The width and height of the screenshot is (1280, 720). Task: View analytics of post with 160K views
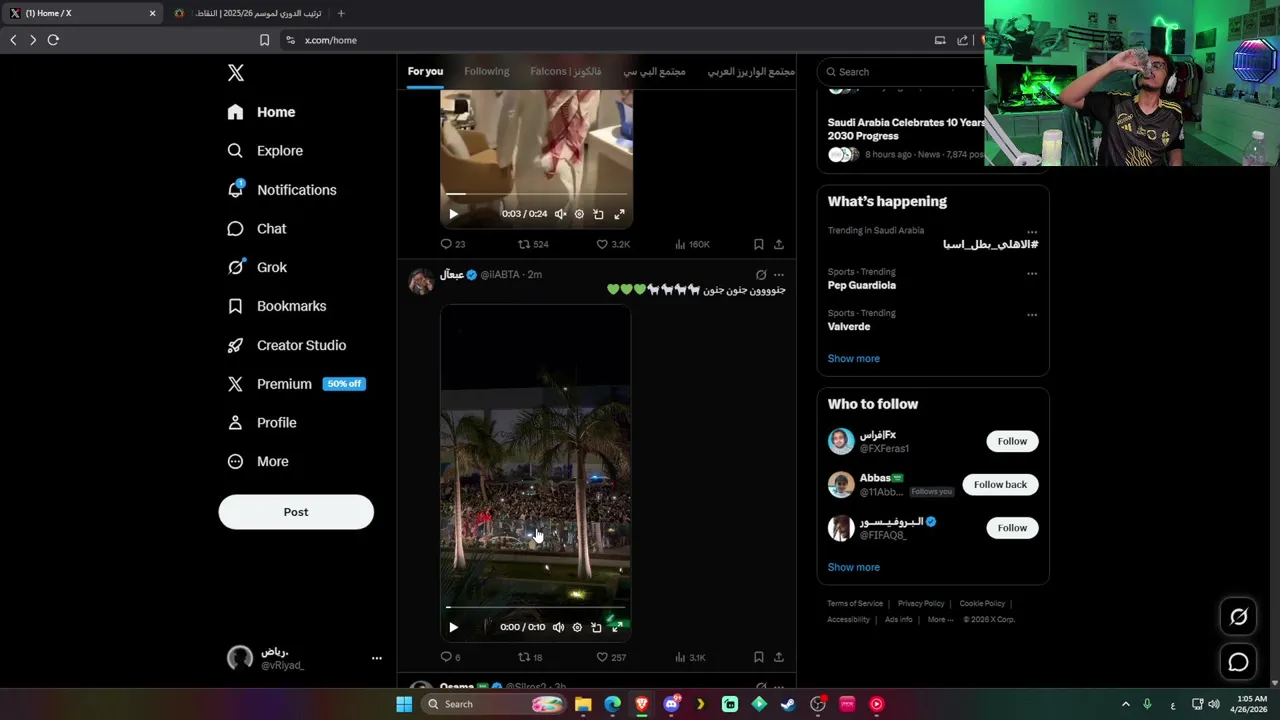[692, 244]
